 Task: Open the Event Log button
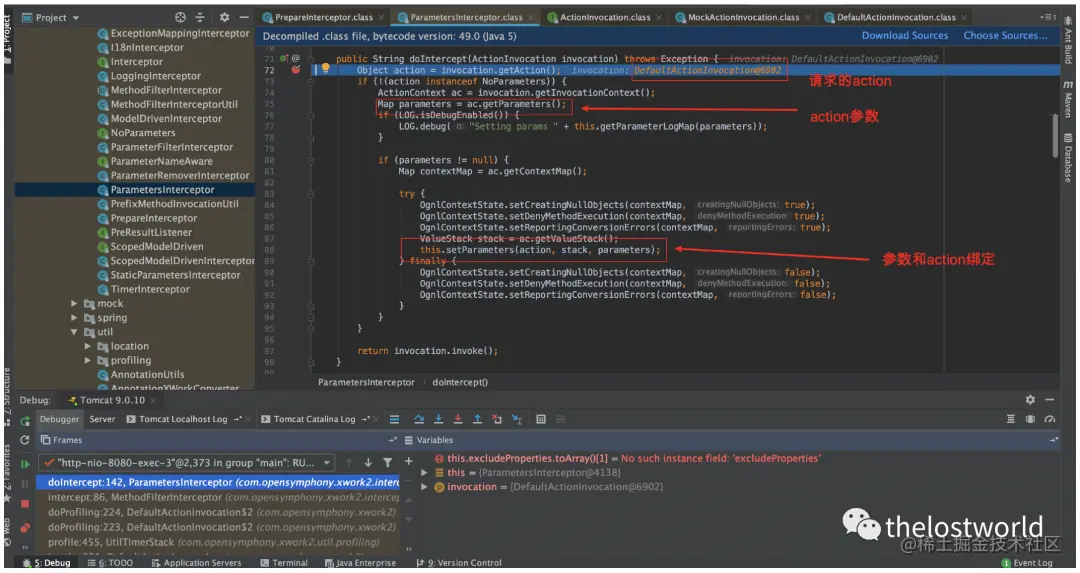pyautogui.click(x=1027, y=563)
